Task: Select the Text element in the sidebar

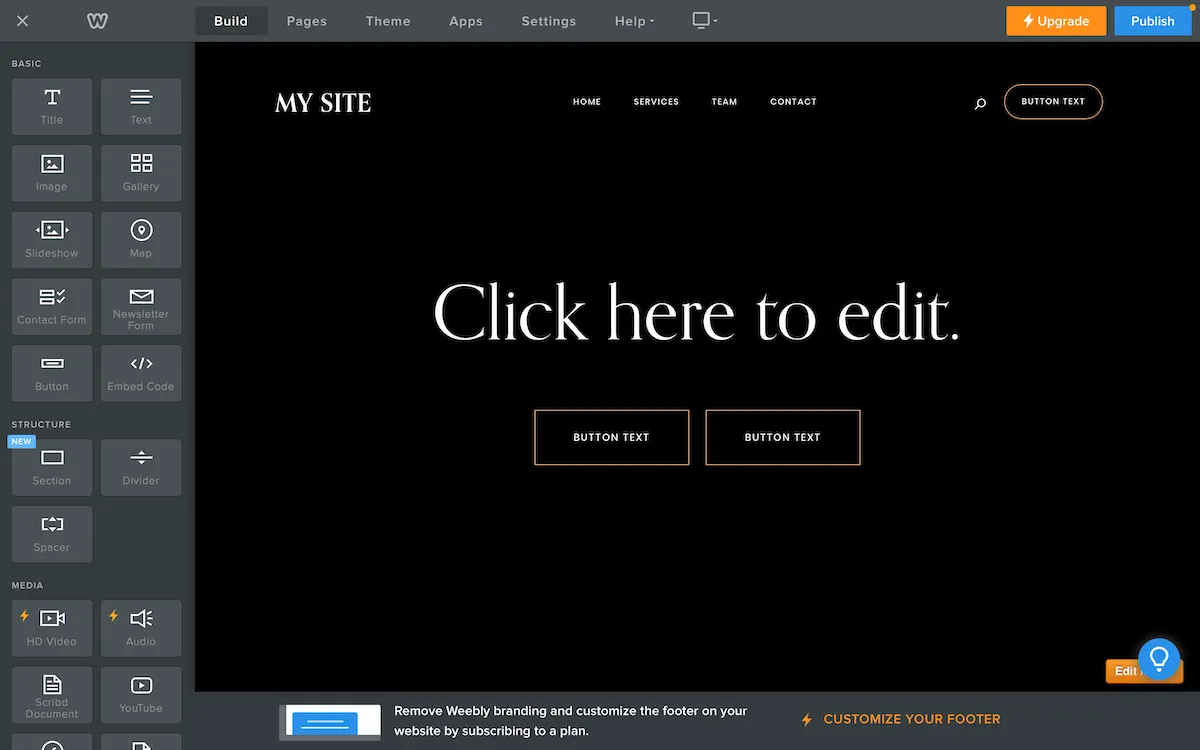Action: [141, 107]
